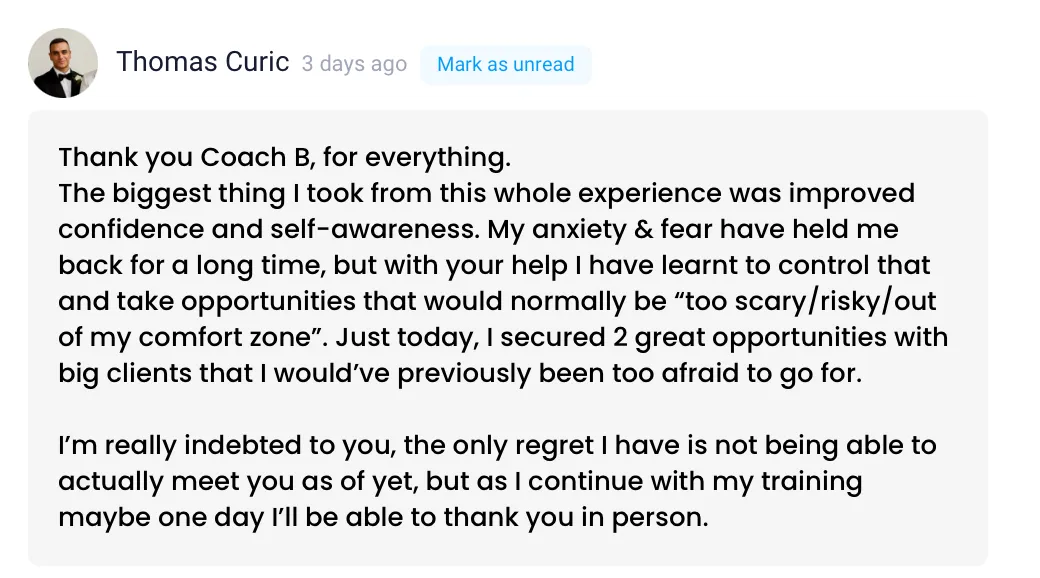
Task: Click the phrase 'thank you in person'
Action: click(574, 518)
